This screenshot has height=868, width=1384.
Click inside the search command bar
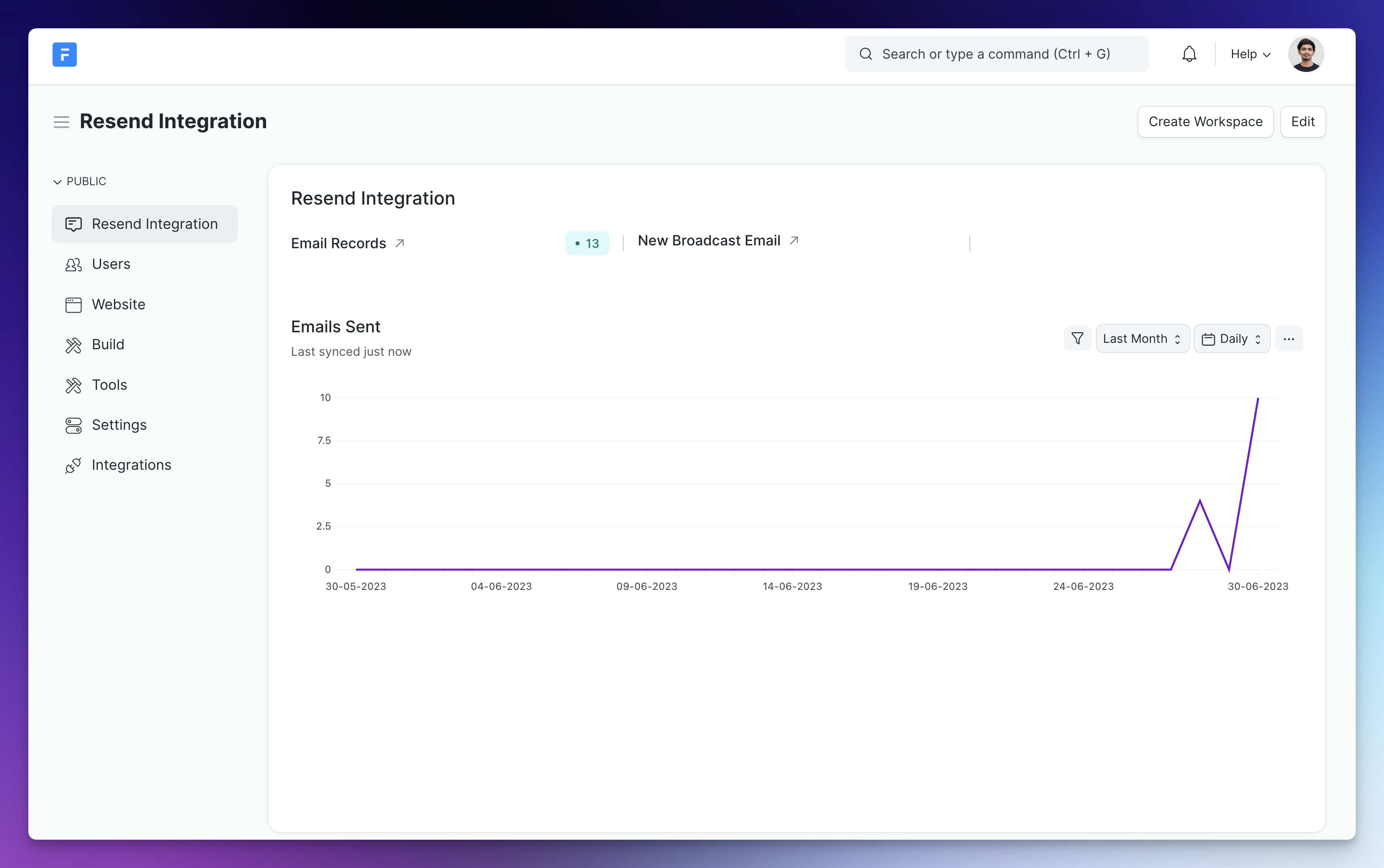997,53
